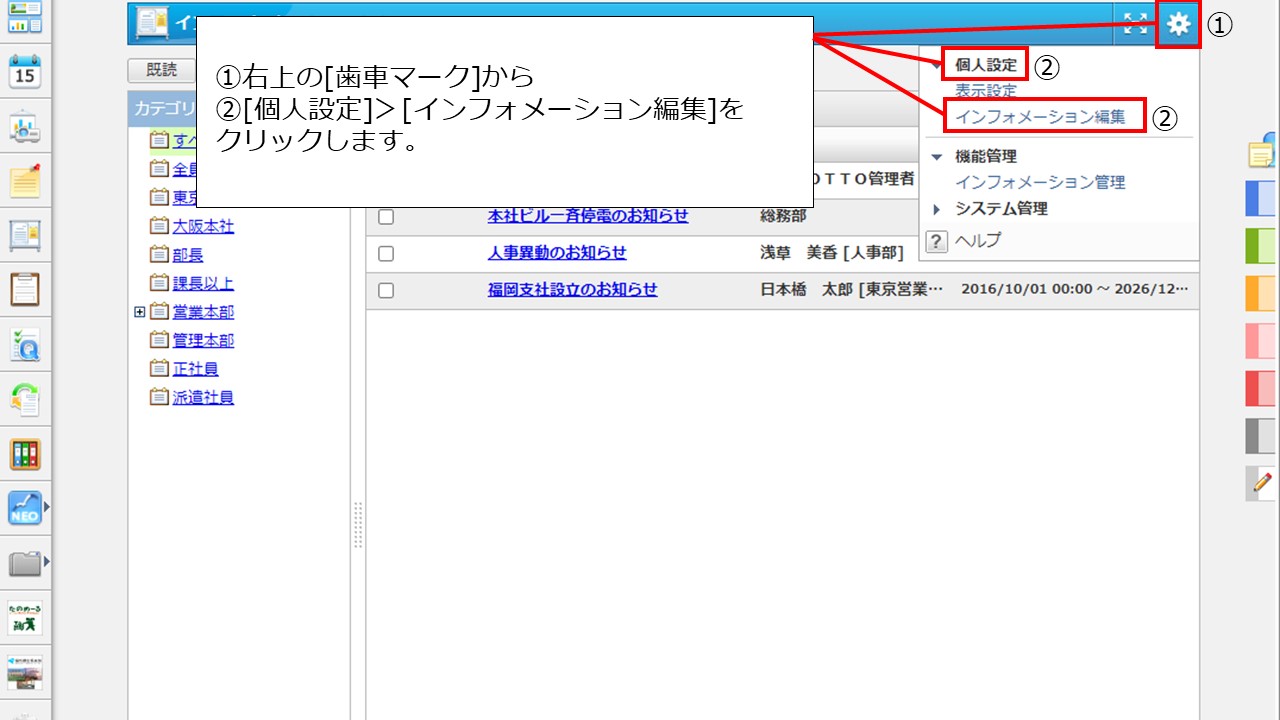1280x720 pixels.
Task: Click the 既読 button
Action: click(x=161, y=70)
